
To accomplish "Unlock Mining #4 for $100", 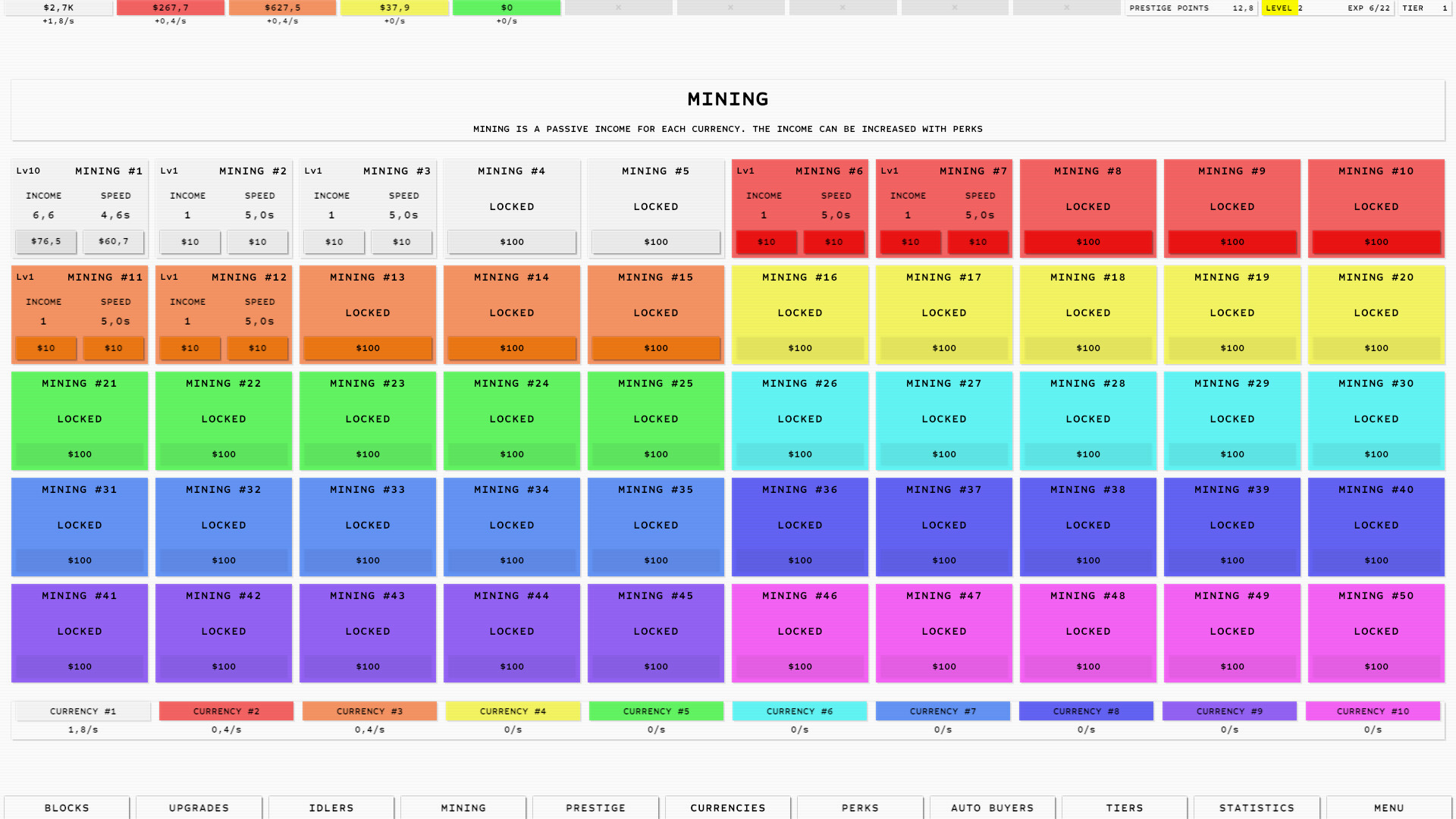I will (512, 241).
